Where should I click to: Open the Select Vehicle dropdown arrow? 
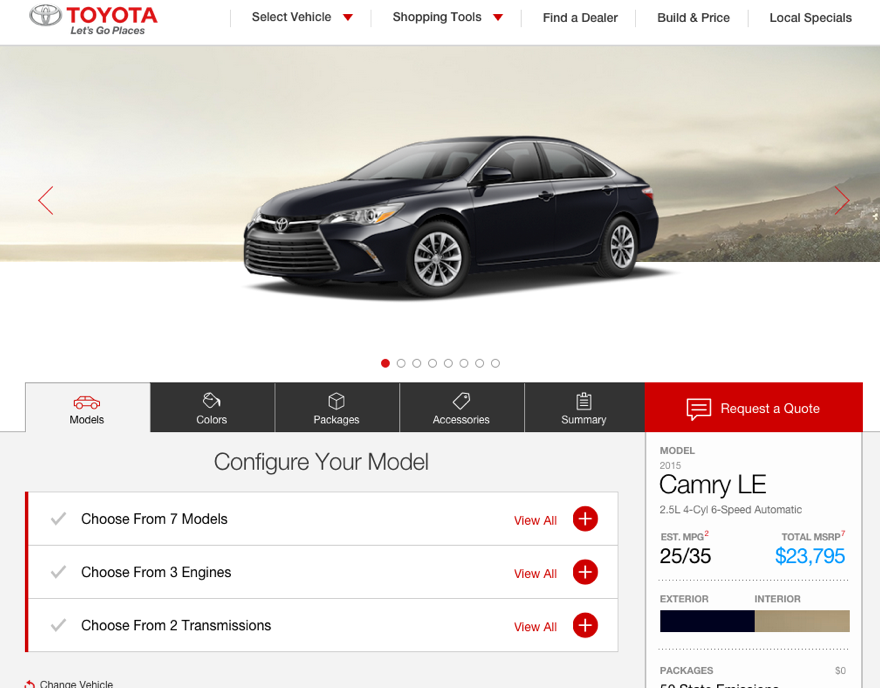point(348,17)
